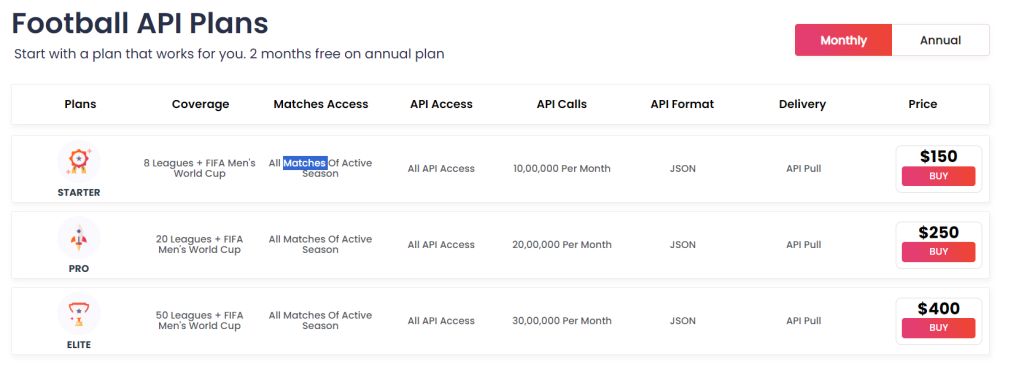Select the STARTER plan label
1024x388 pixels.
(x=78, y=193)
